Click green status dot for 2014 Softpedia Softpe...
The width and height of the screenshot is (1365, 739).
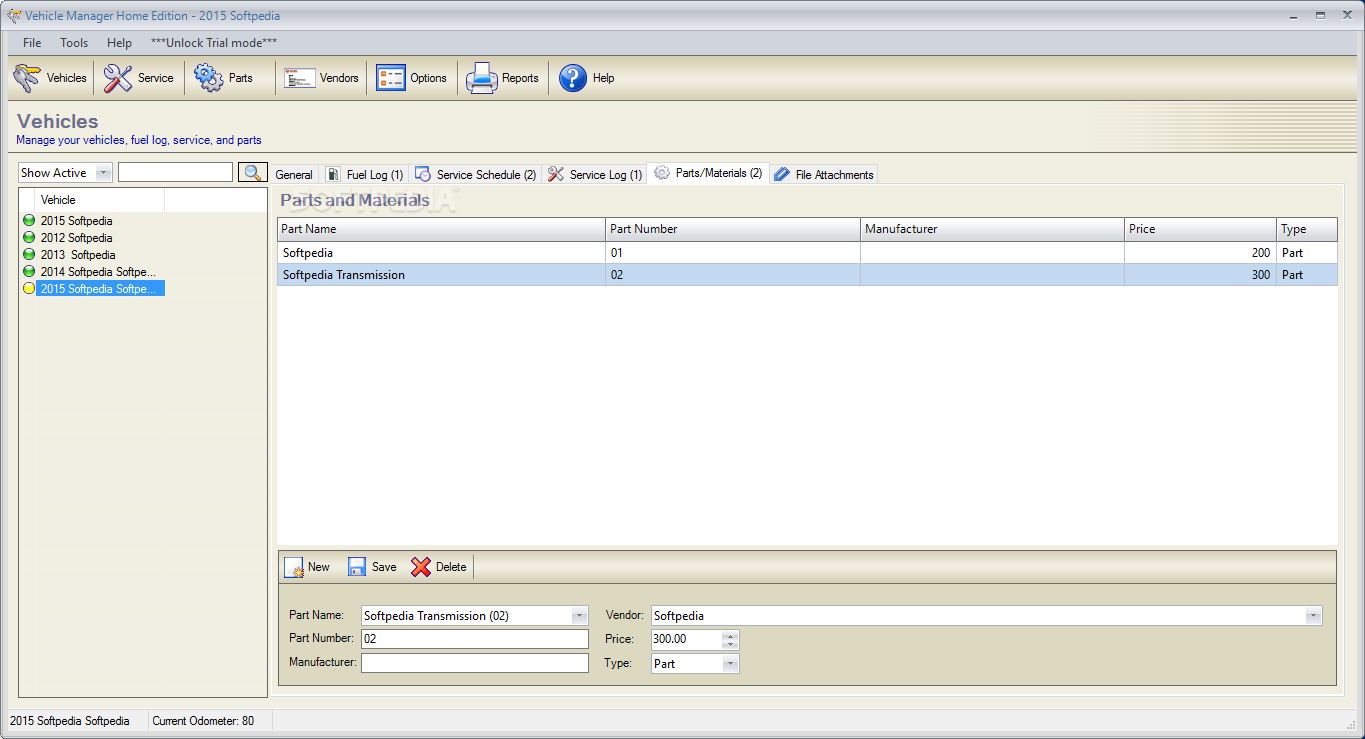click(29, 272)
